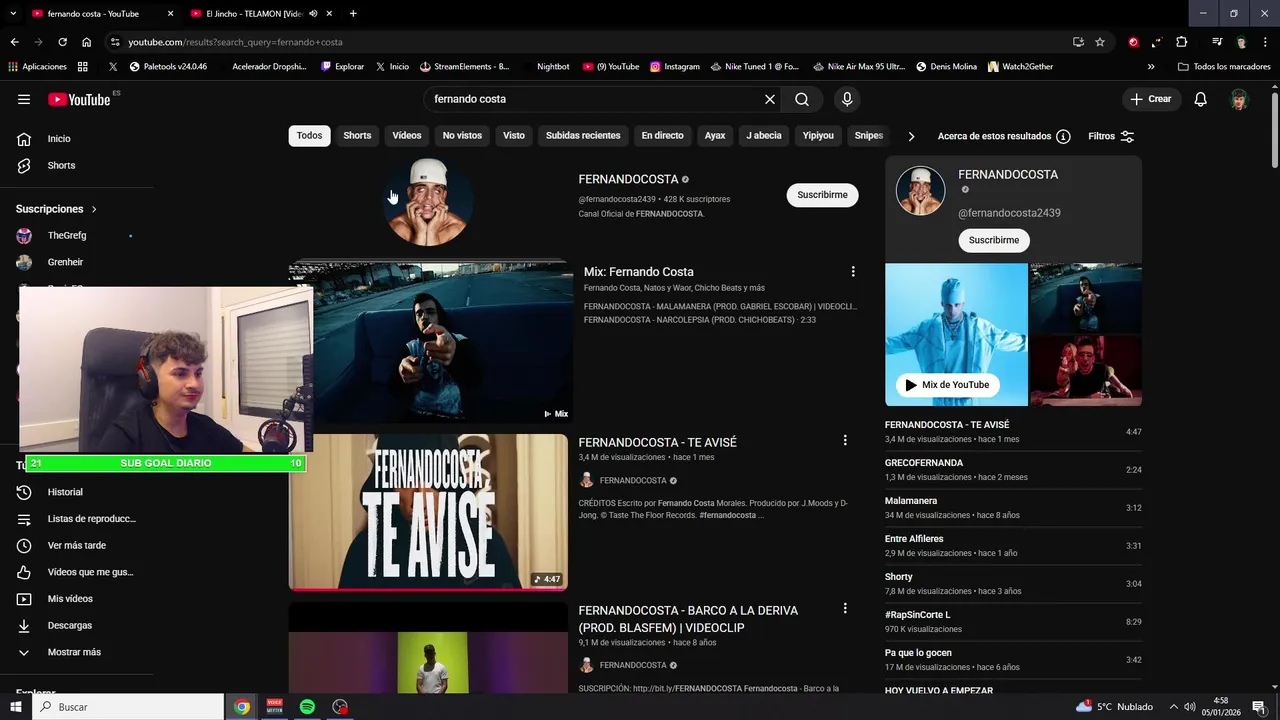The width and height of the screenshot is (1280, 720).
Task: Select the Todos filter chip
Action: point(309,136)
